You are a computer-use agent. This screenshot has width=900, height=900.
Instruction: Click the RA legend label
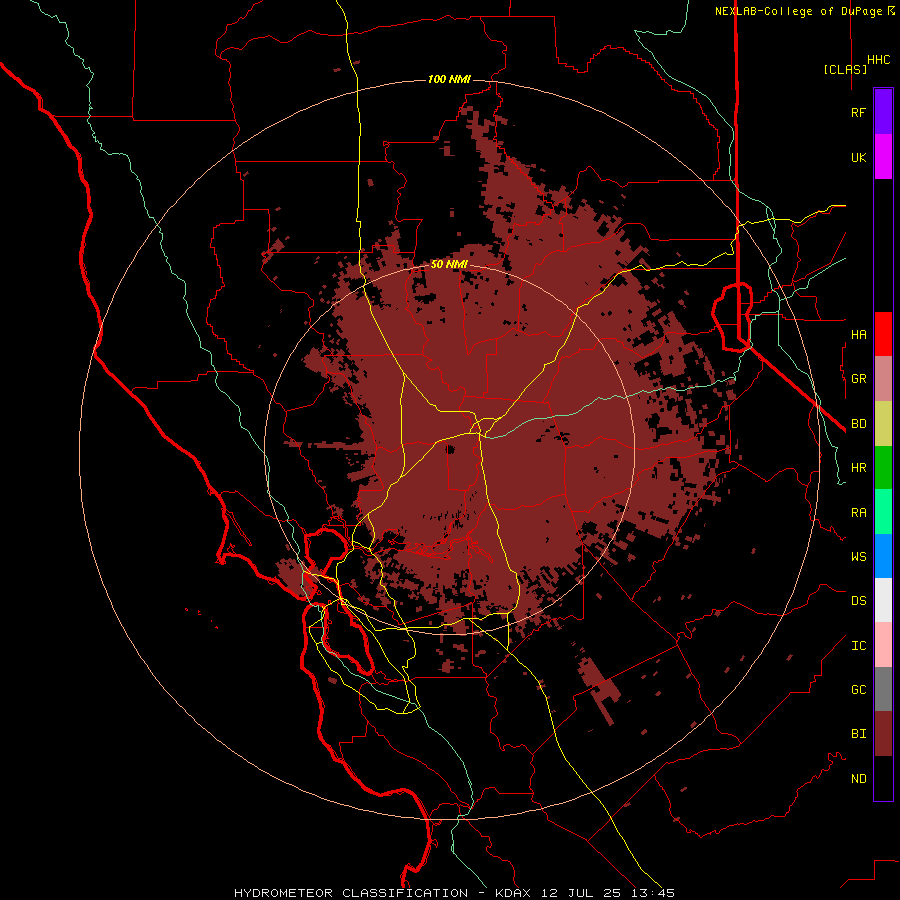coord(858,512)
